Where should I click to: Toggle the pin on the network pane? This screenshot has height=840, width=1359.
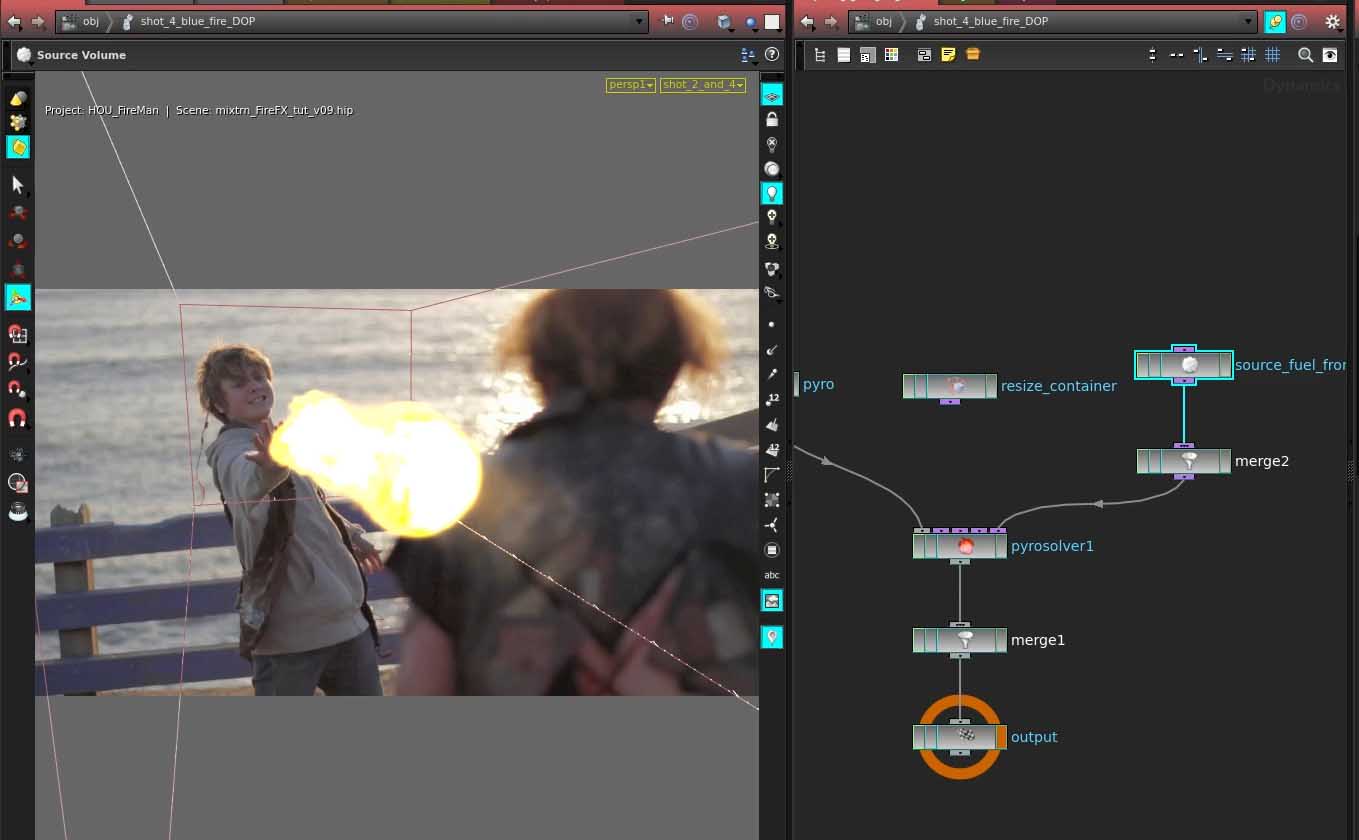[x=1274, y=21]
